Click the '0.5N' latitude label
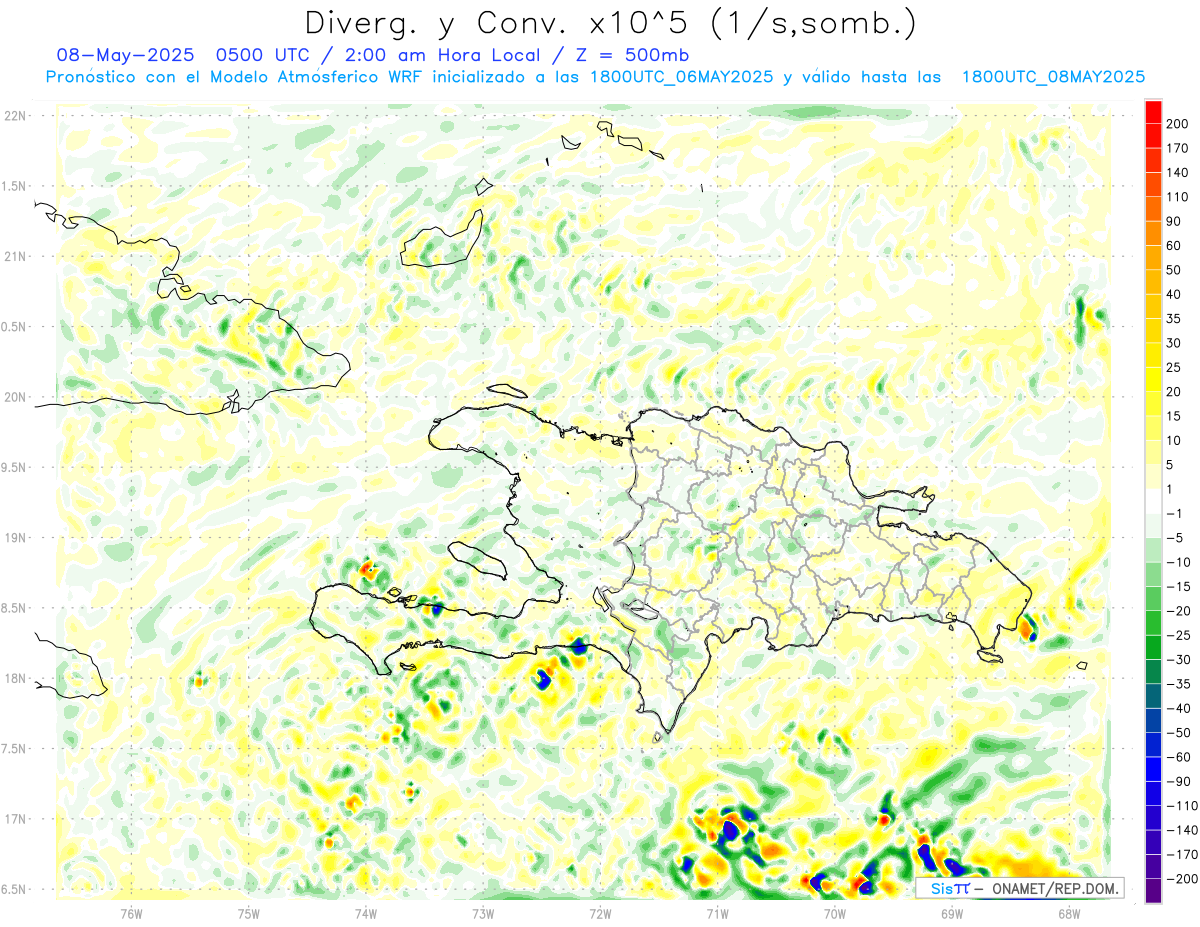The image size is (1200, 927). pyautogui.click(x=14, y=327)
